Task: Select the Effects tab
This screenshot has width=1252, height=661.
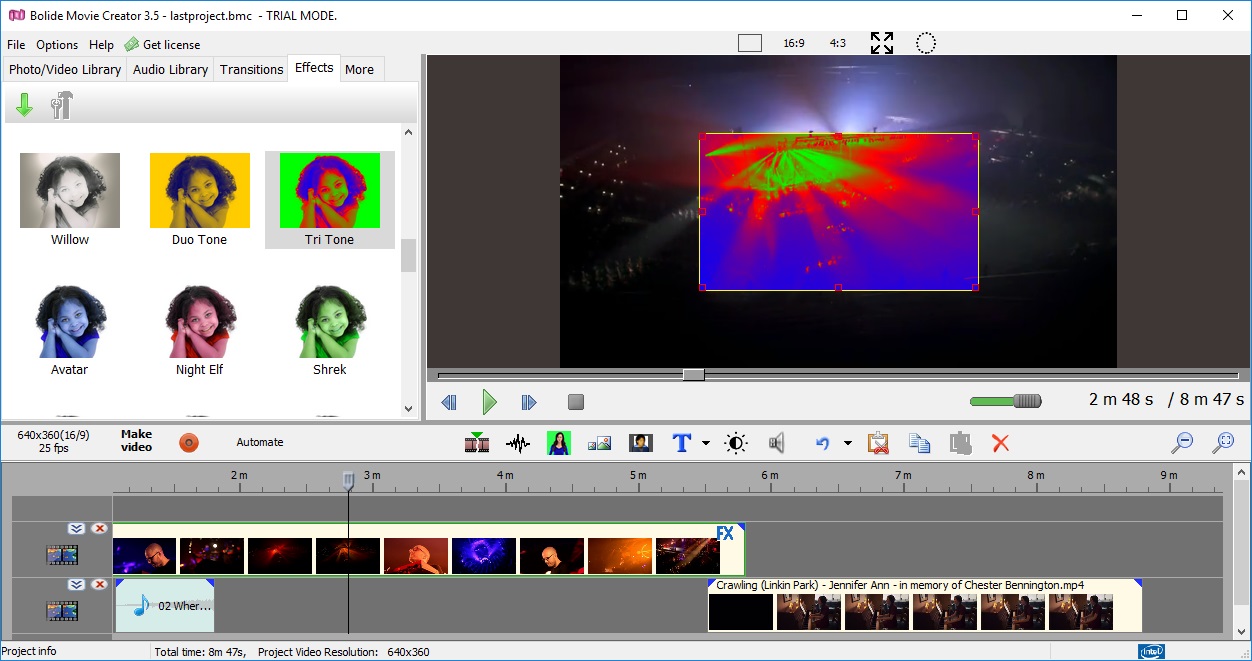Action: click(314, 68)
